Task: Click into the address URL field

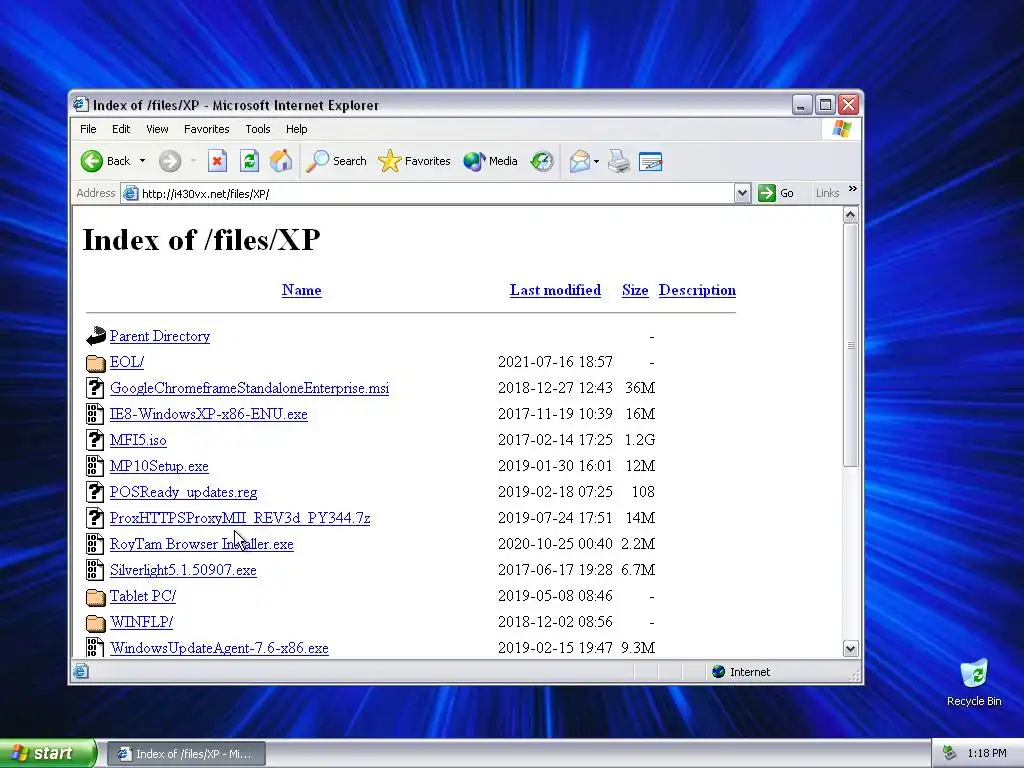Action: pyautogui.click(x=427, y=193)
